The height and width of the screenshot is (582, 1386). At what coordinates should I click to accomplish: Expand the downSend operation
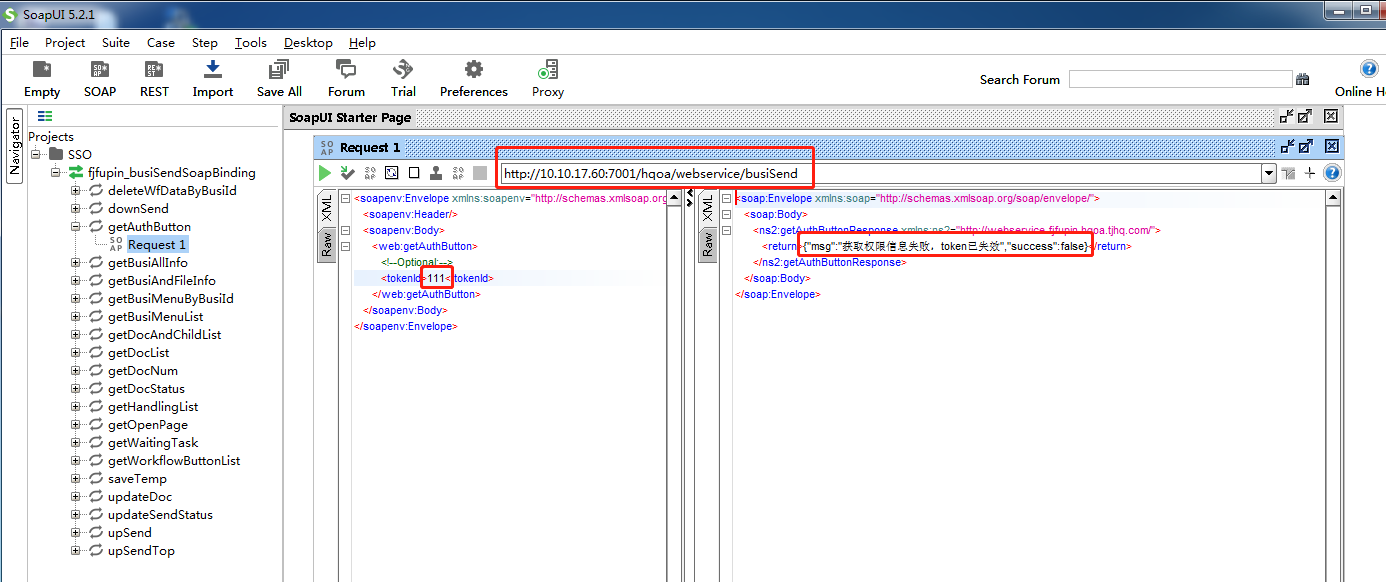pyautogui.click(x=76, y=208)
